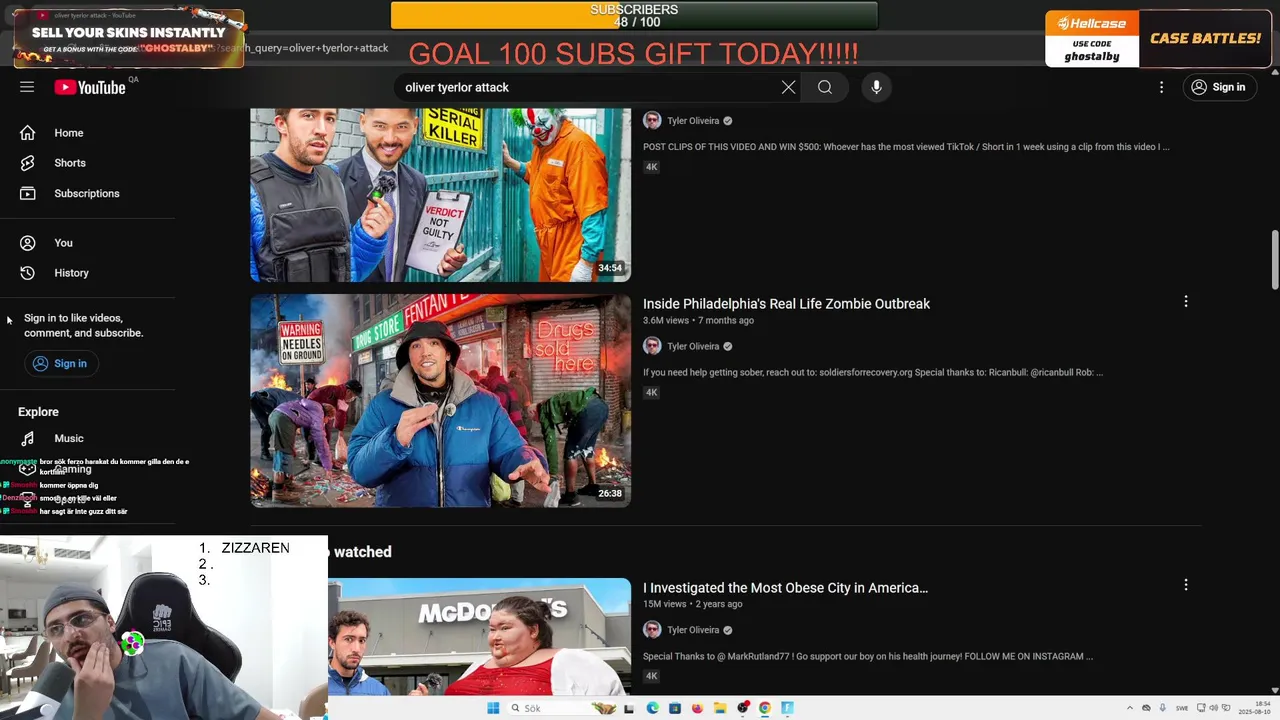Click the Music note icon
This screenshot has height=720, width=1280.
click(28, 438)
